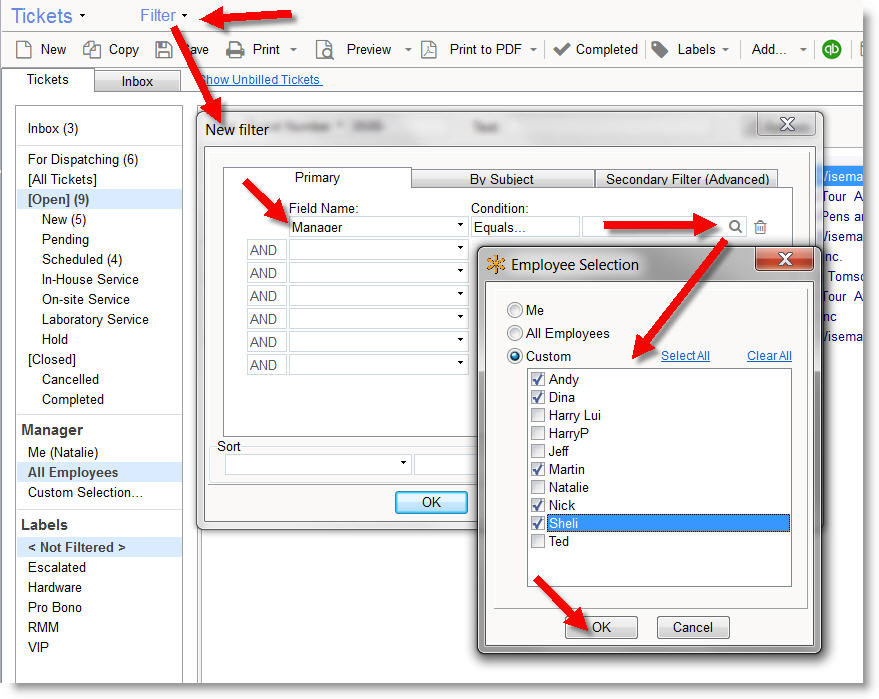This screenshot has height=699, width=879.
Task: Switch to the By Subject tab
Action: tap(501, 179)
